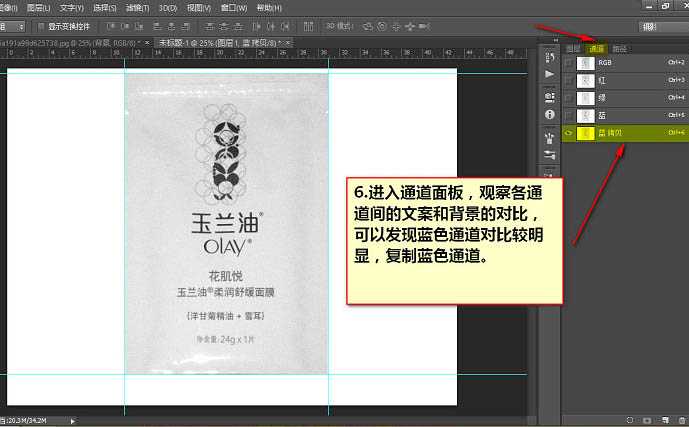Viewport: 689px width, 427px height.
Task: Open the 滤镜 menu
Action: [136, 7]
